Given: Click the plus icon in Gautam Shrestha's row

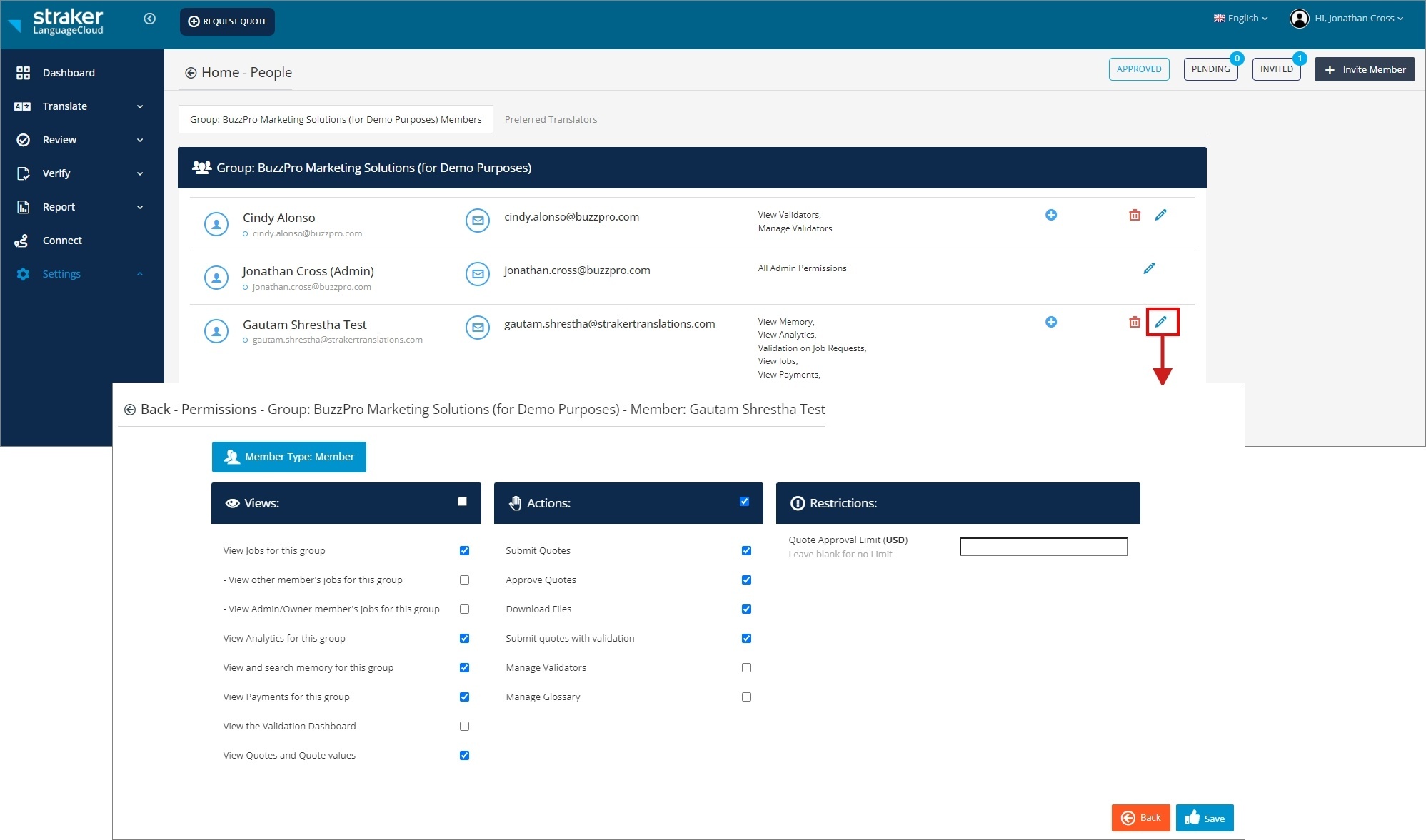Looking at the screenshot, I should [1051, 322].
